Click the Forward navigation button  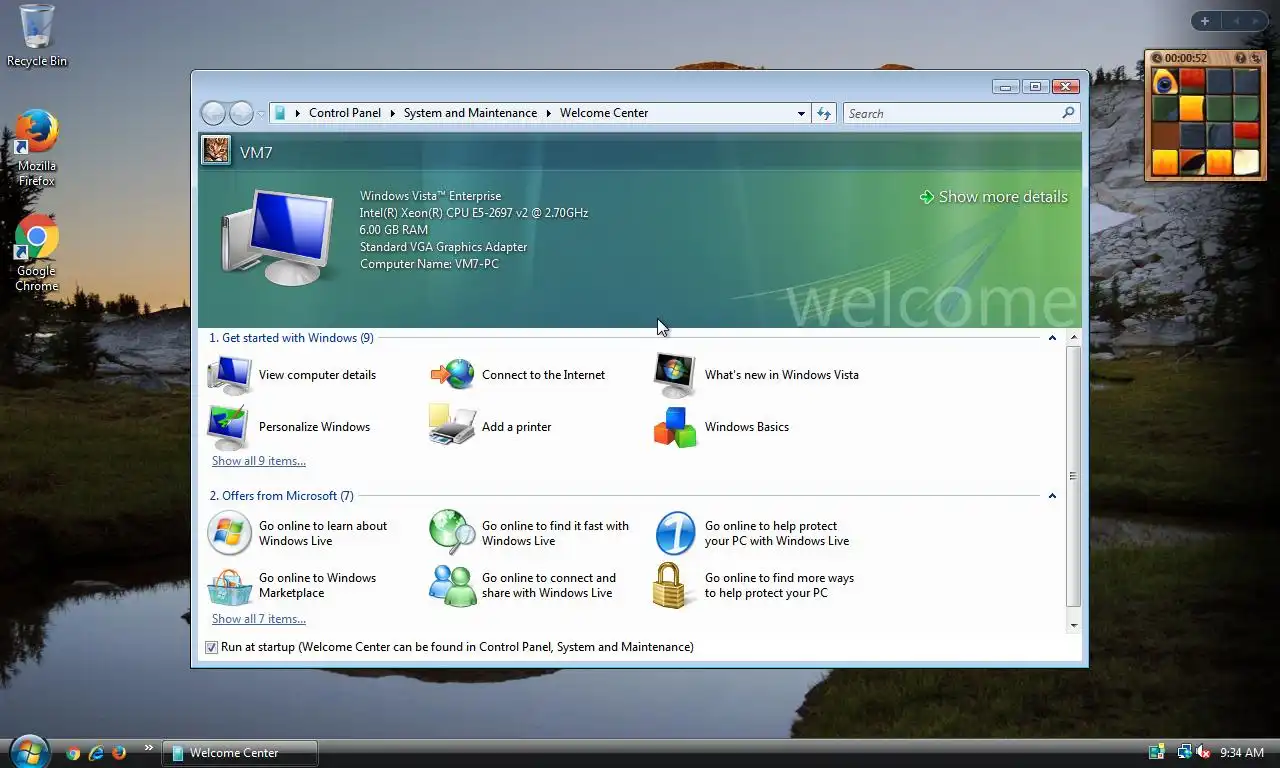pos(241,113)
